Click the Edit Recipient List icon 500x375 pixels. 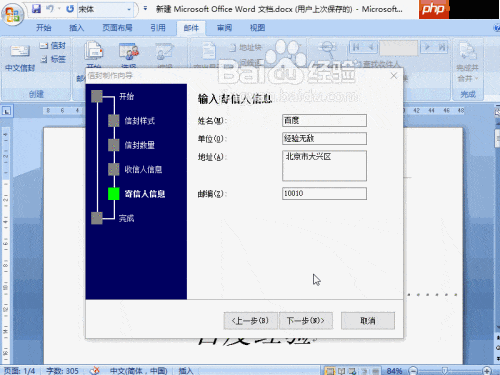pos(165,52)
